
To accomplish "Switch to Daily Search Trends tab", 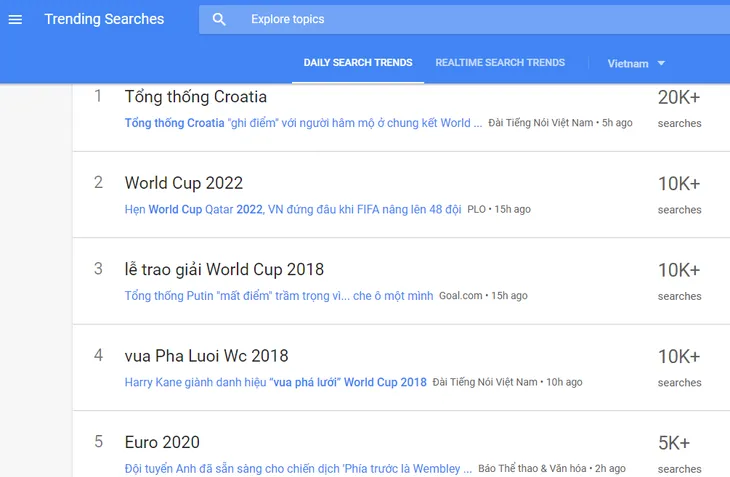I will pyautogui.click(x=358, y=63).
